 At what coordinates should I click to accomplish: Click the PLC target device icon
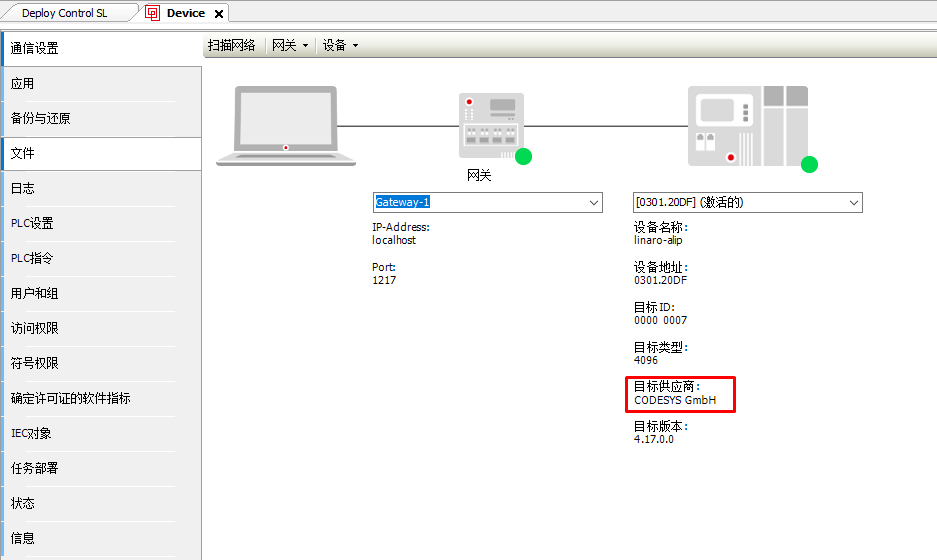point(748,126)
